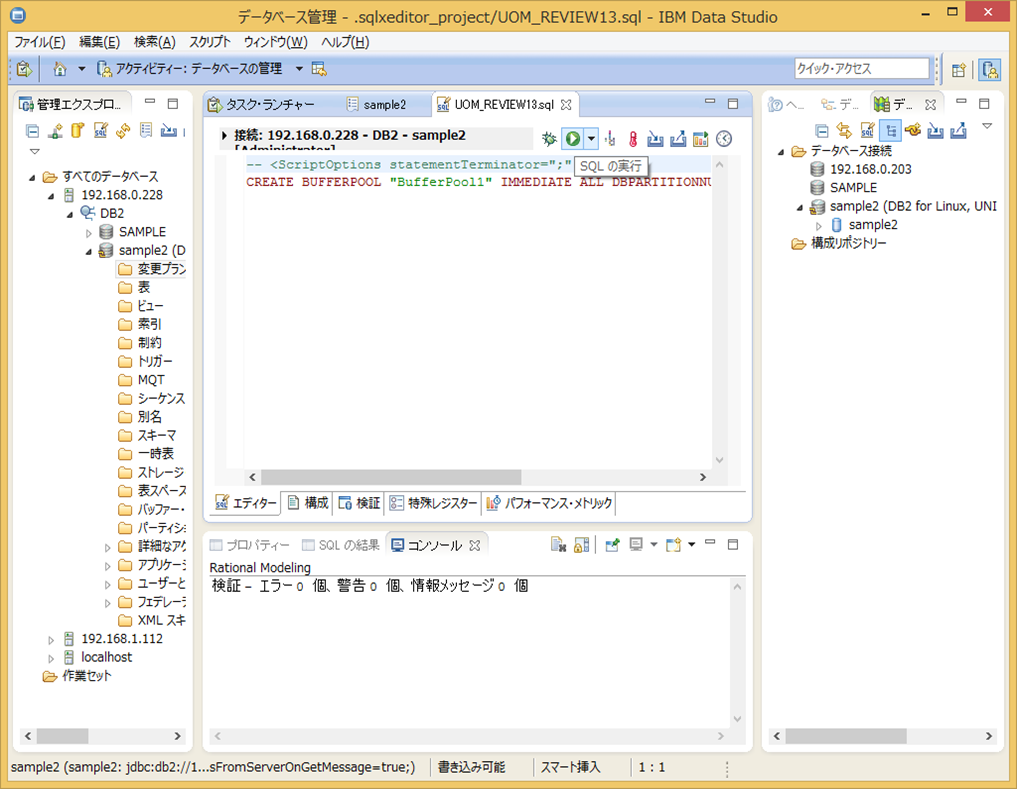Viewport: 1017px width, 789px height.
Task: Select the 作業セット folder
Action: click(77, 676)
